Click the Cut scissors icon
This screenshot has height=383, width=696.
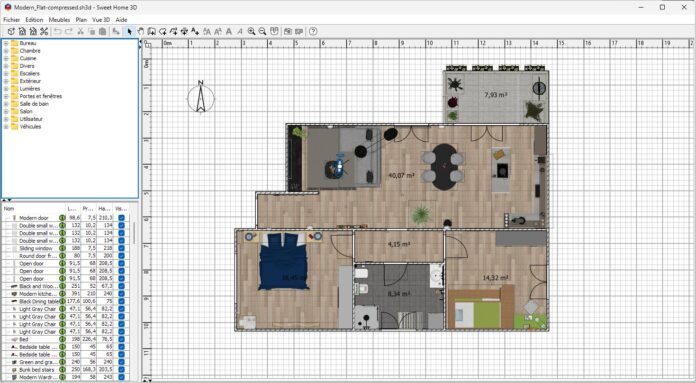[x=80, y=31]
